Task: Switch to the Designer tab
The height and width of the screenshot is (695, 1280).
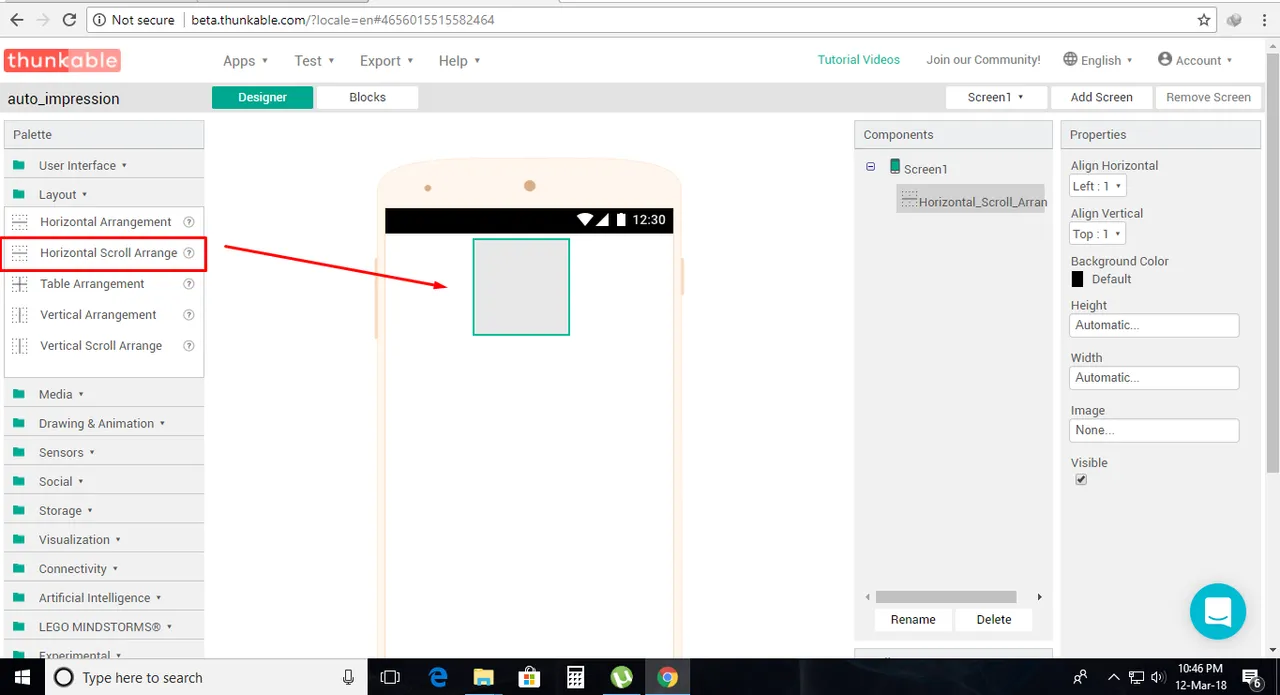Action: (x=262, y=97)
